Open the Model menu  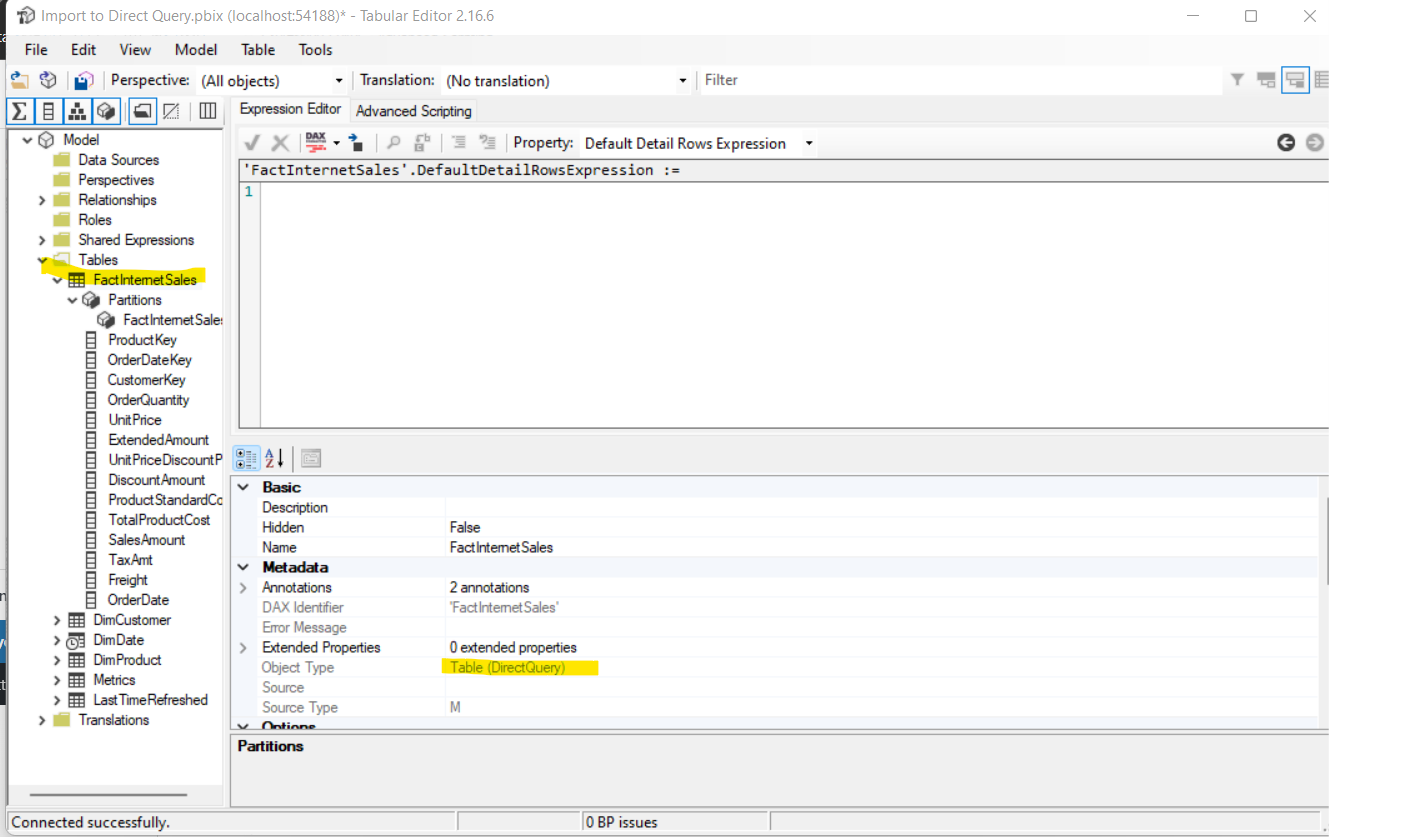pos(195,49)
